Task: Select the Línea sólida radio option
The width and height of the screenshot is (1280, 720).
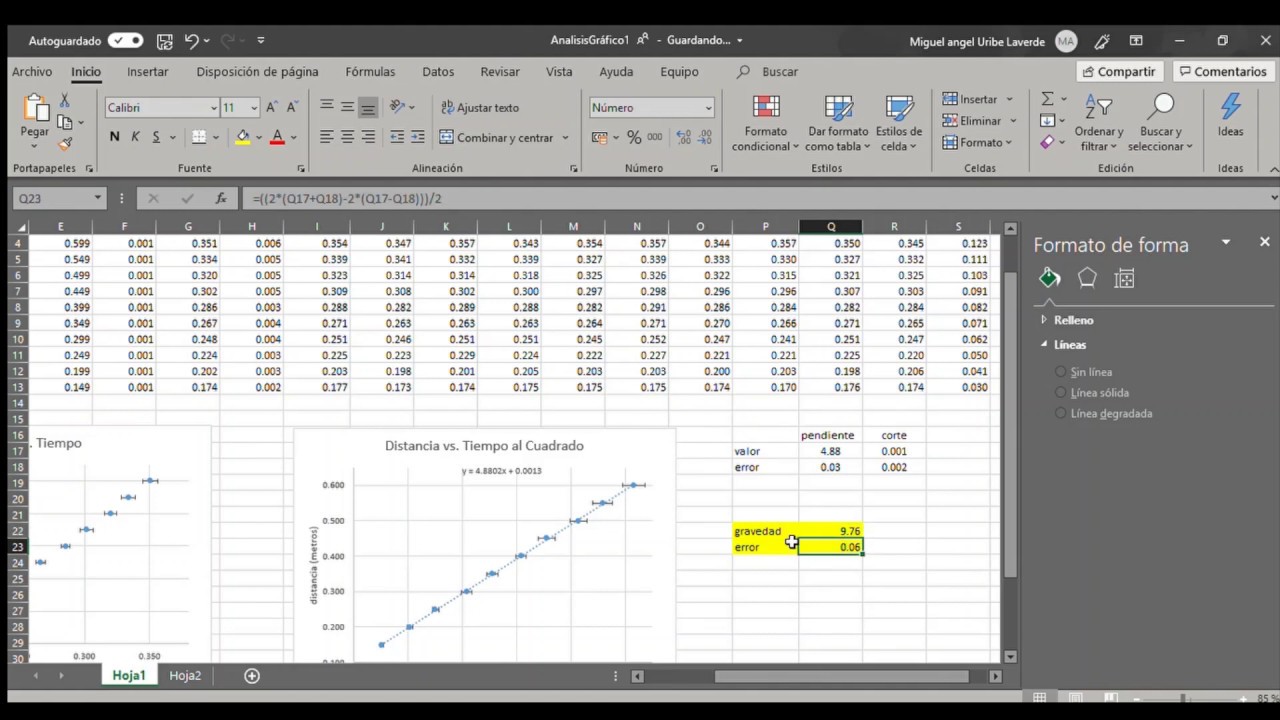Action: point(1061,393)
